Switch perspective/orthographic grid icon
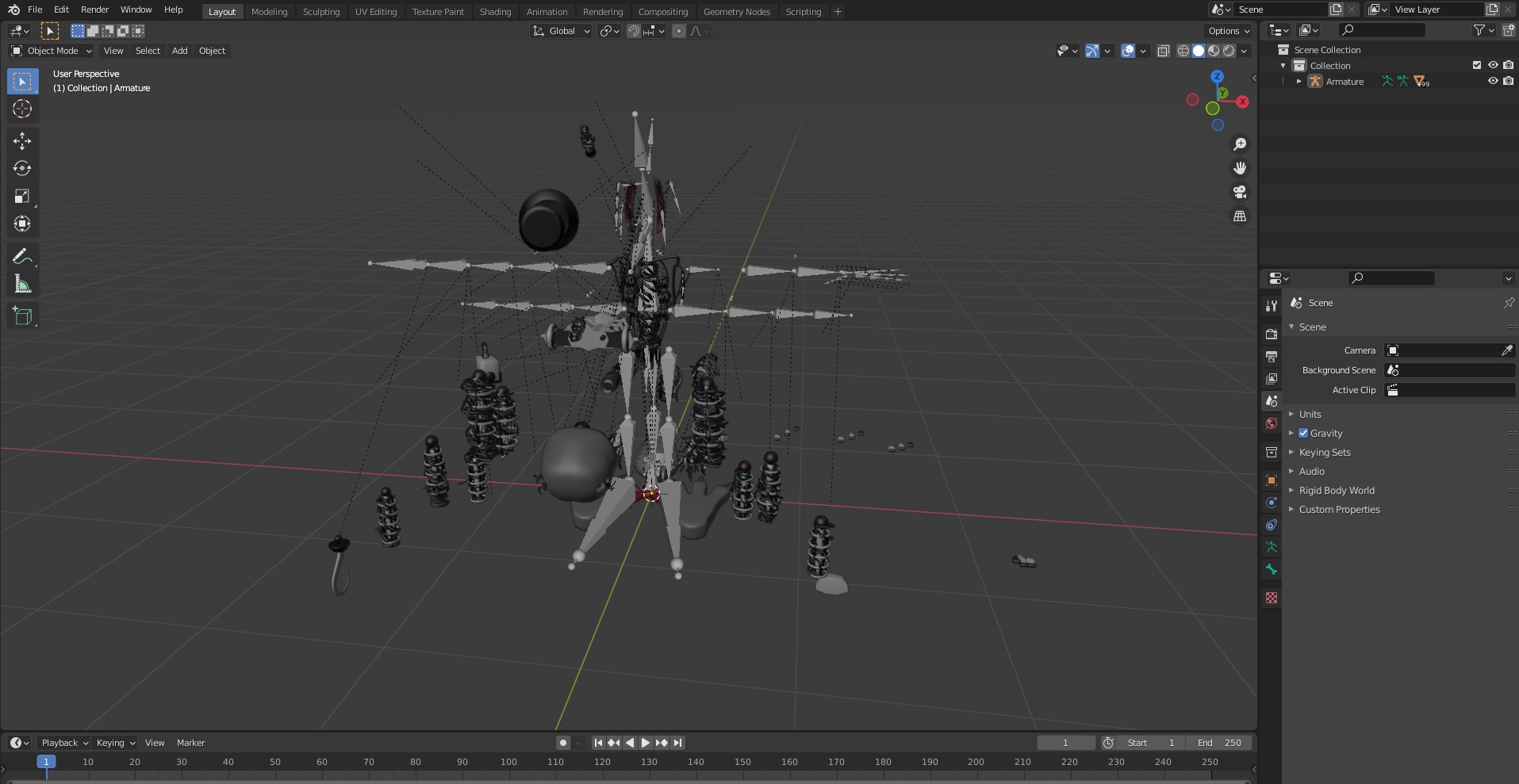 coord(1240,216)
